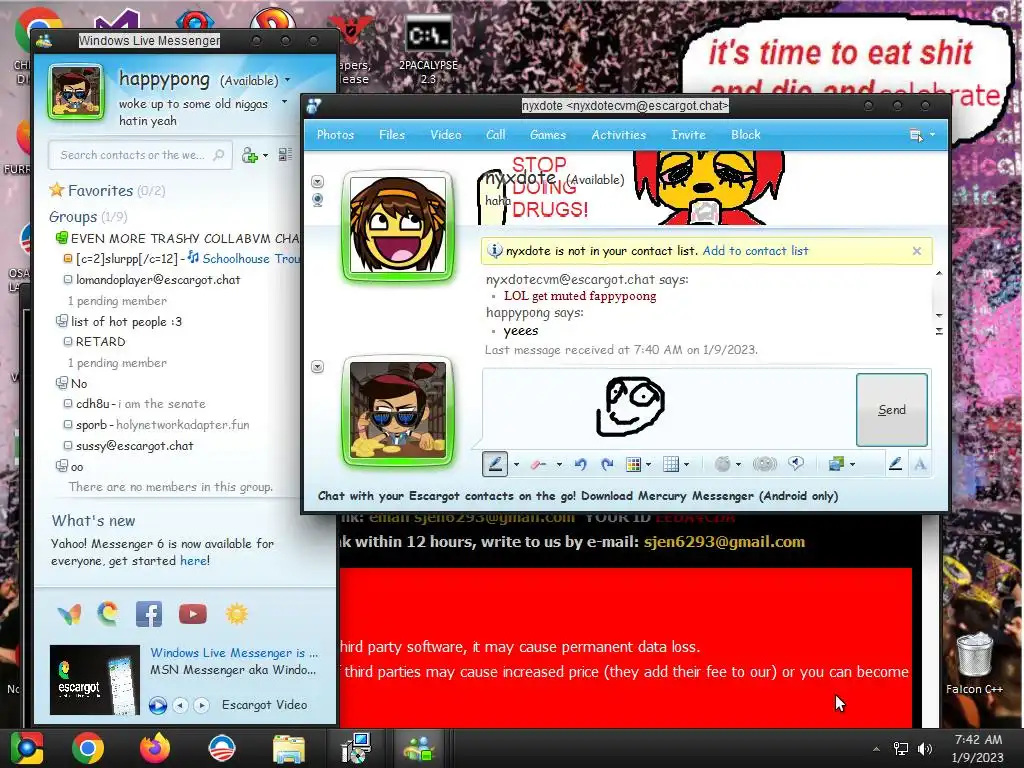The width and height of the screenshot is (1024, 768).
Task: Collapse nyxdote's display picture panel
Action: coord(317,181)
